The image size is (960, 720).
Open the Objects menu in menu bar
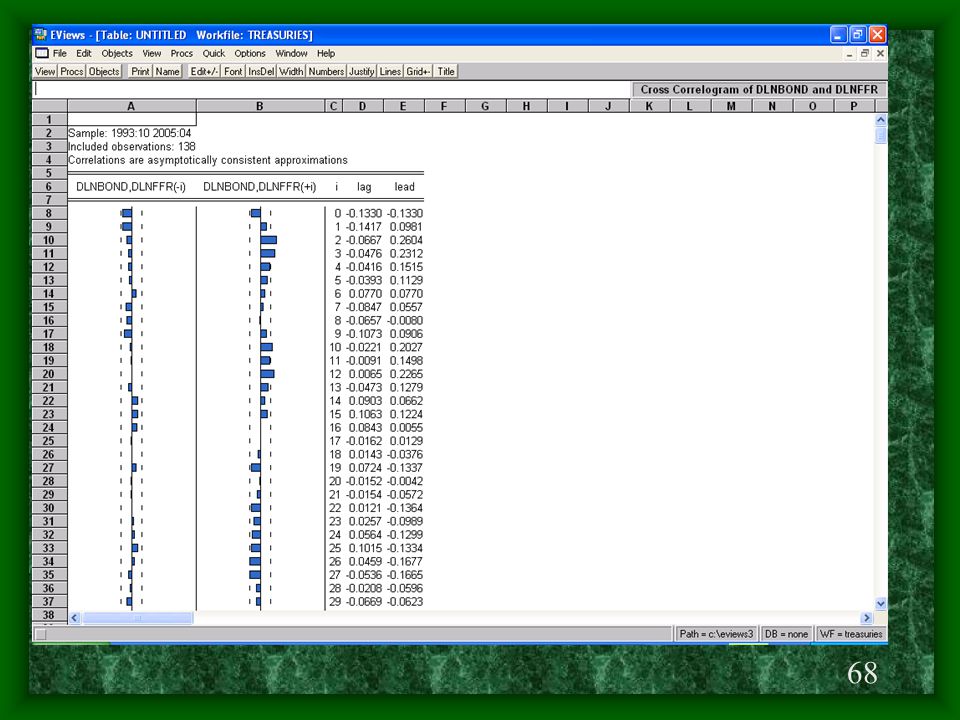[117, 53]
